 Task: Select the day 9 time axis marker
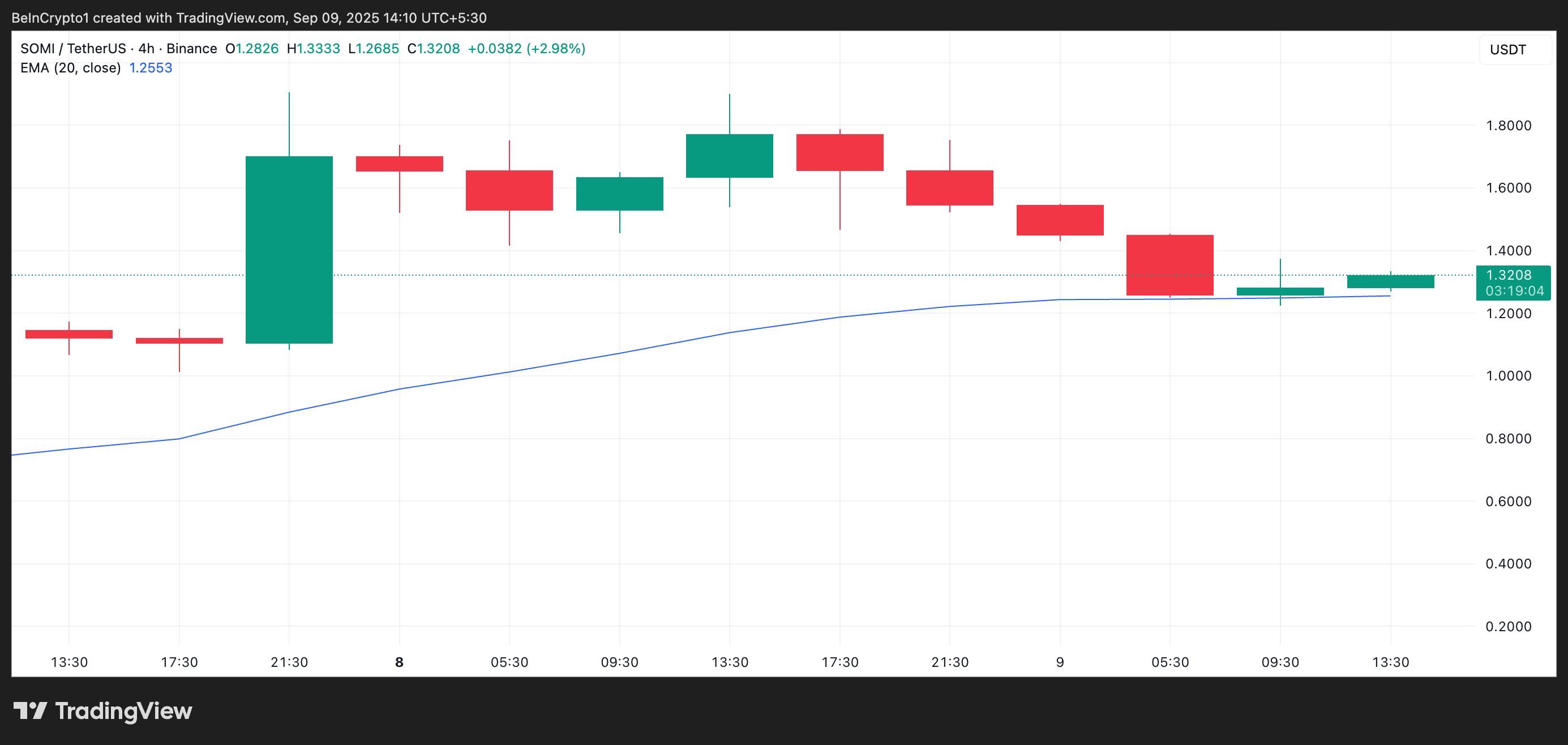[1060, 662]
